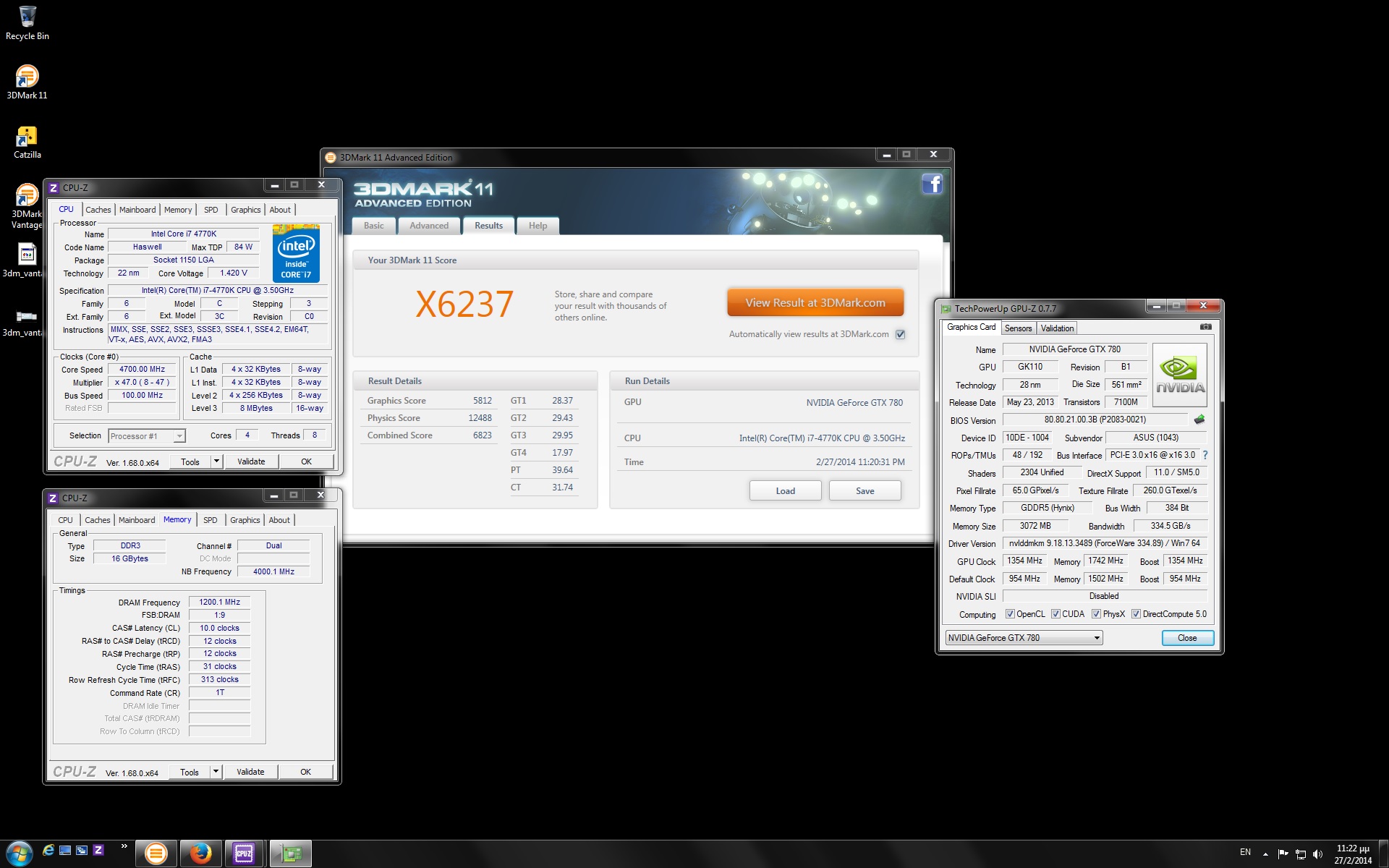Image resolution: width=1389 pixels, height=868 pixels.
Task: Open Caches tab in top CPU-Z window
Action: pos(98,210)
